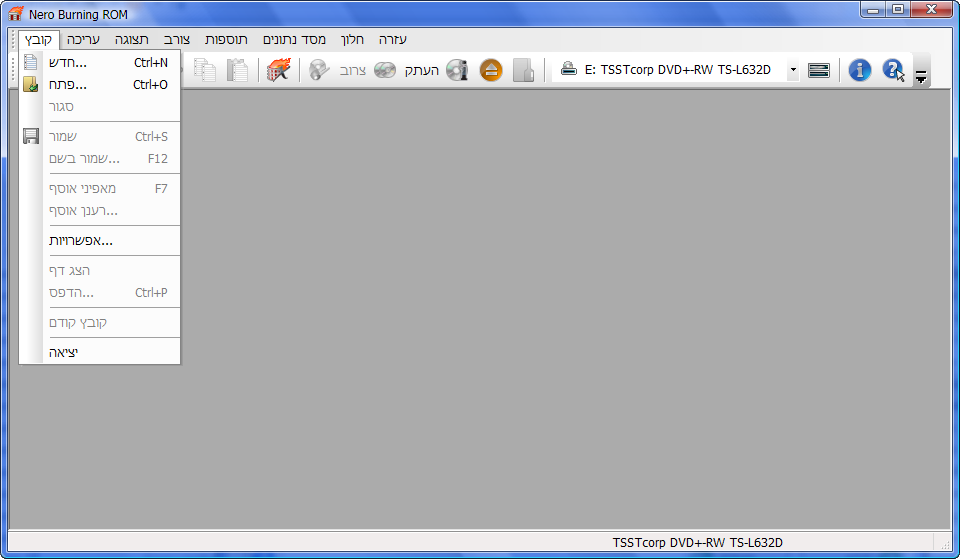
Task: Click the status bar text TSSTcorp DVD+-RW TS-L632D
Action: coord(697,542)
